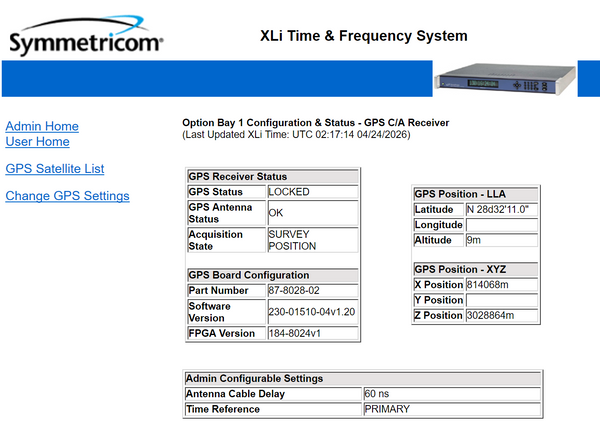Click the Part Number field 87-8028-02

click(x=311, y=291)
